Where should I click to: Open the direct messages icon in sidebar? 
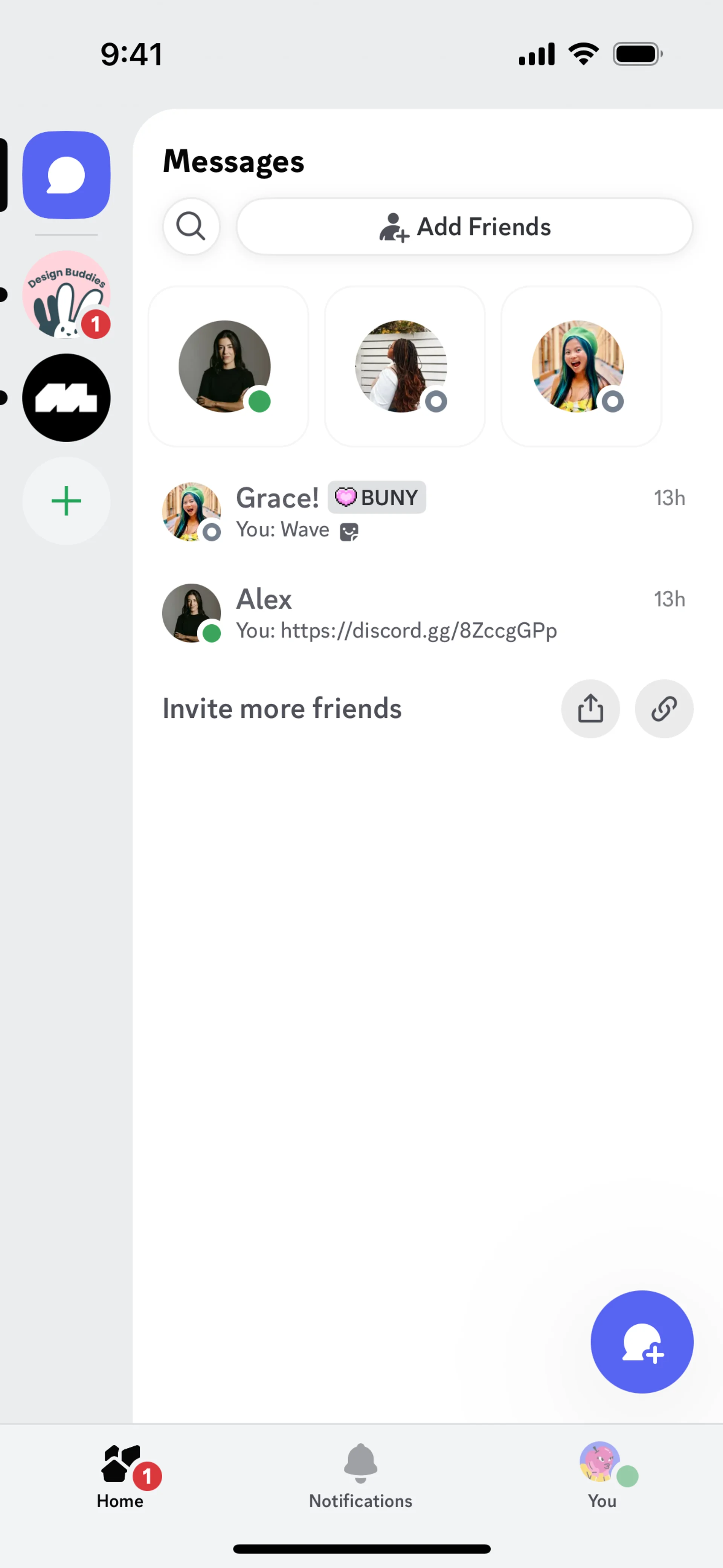pyautogui.click(x=66, y=175)
